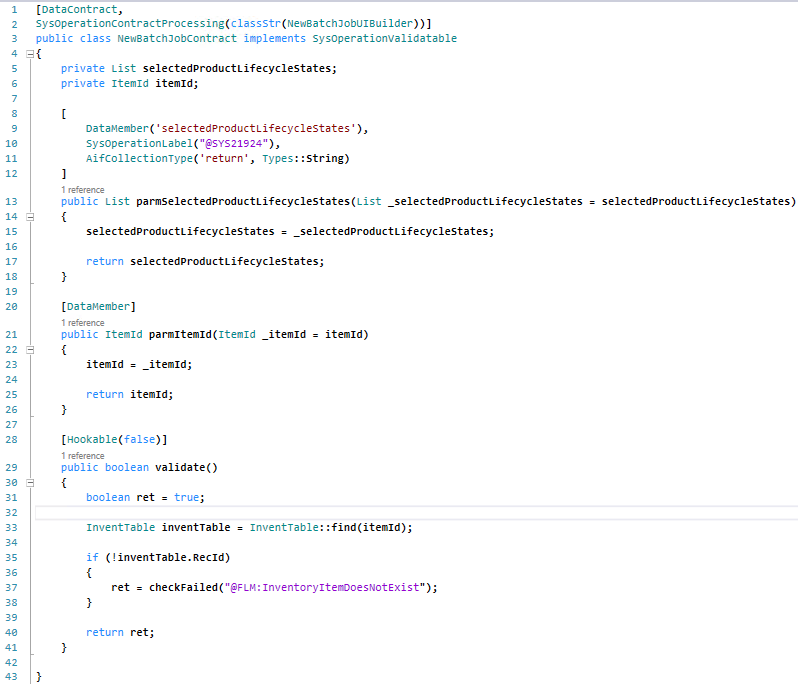Click line number 29 in the gutter
This screenshot has height=684, width=798.
[x=11, y=467]
